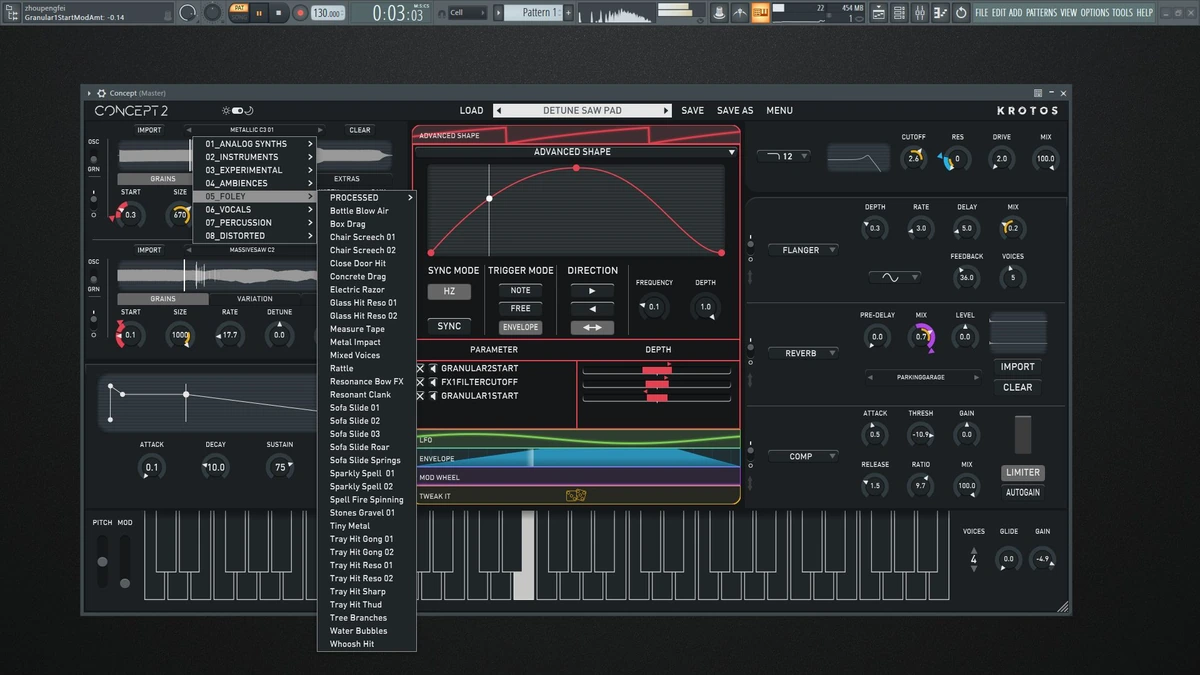Viewport: 1200px width, 675px height.
Task: Open the FLANGER effect dropdown
Action: coord(803,250)
